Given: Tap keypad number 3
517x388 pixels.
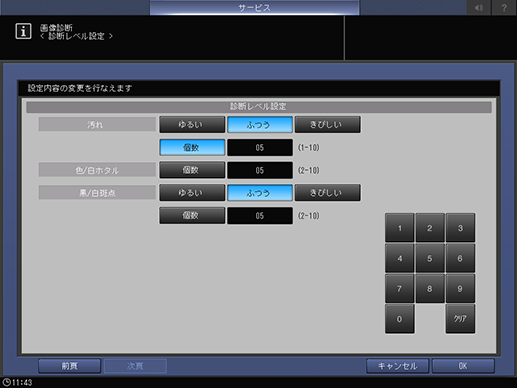Looking at the screenshot, I should tap(460, 228).
